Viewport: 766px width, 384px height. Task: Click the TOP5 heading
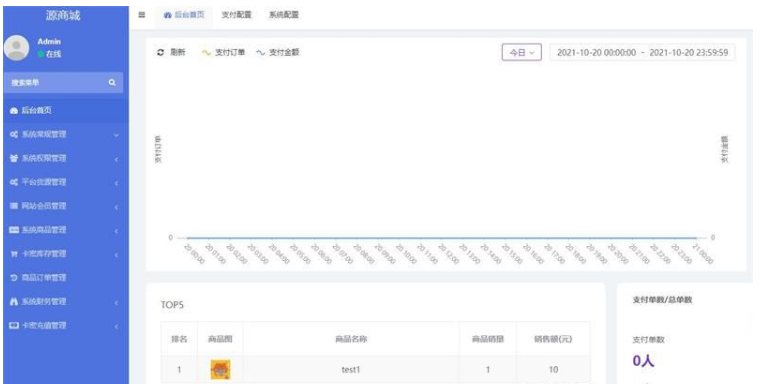point(172,305)
